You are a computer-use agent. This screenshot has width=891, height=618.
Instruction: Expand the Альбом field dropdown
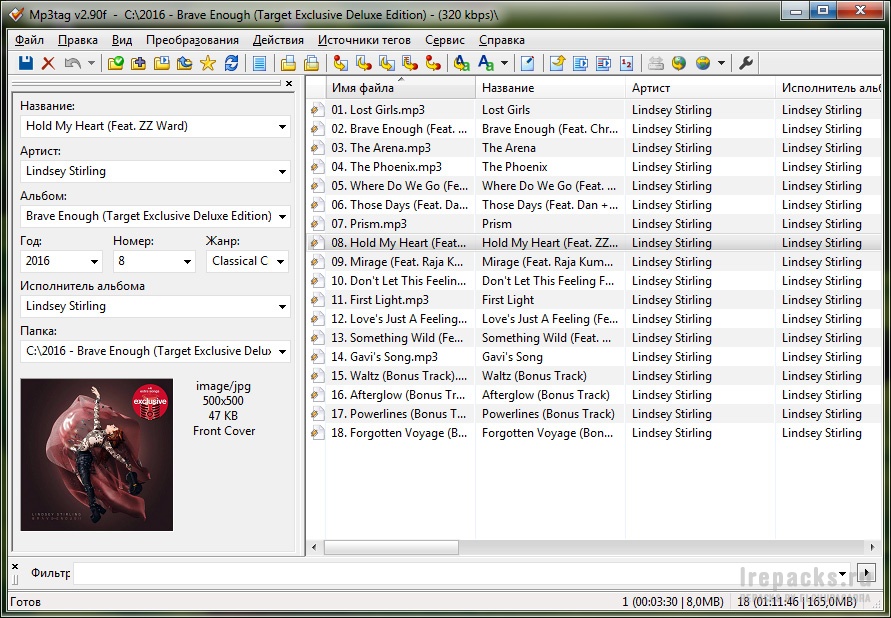tap(283, 216)
